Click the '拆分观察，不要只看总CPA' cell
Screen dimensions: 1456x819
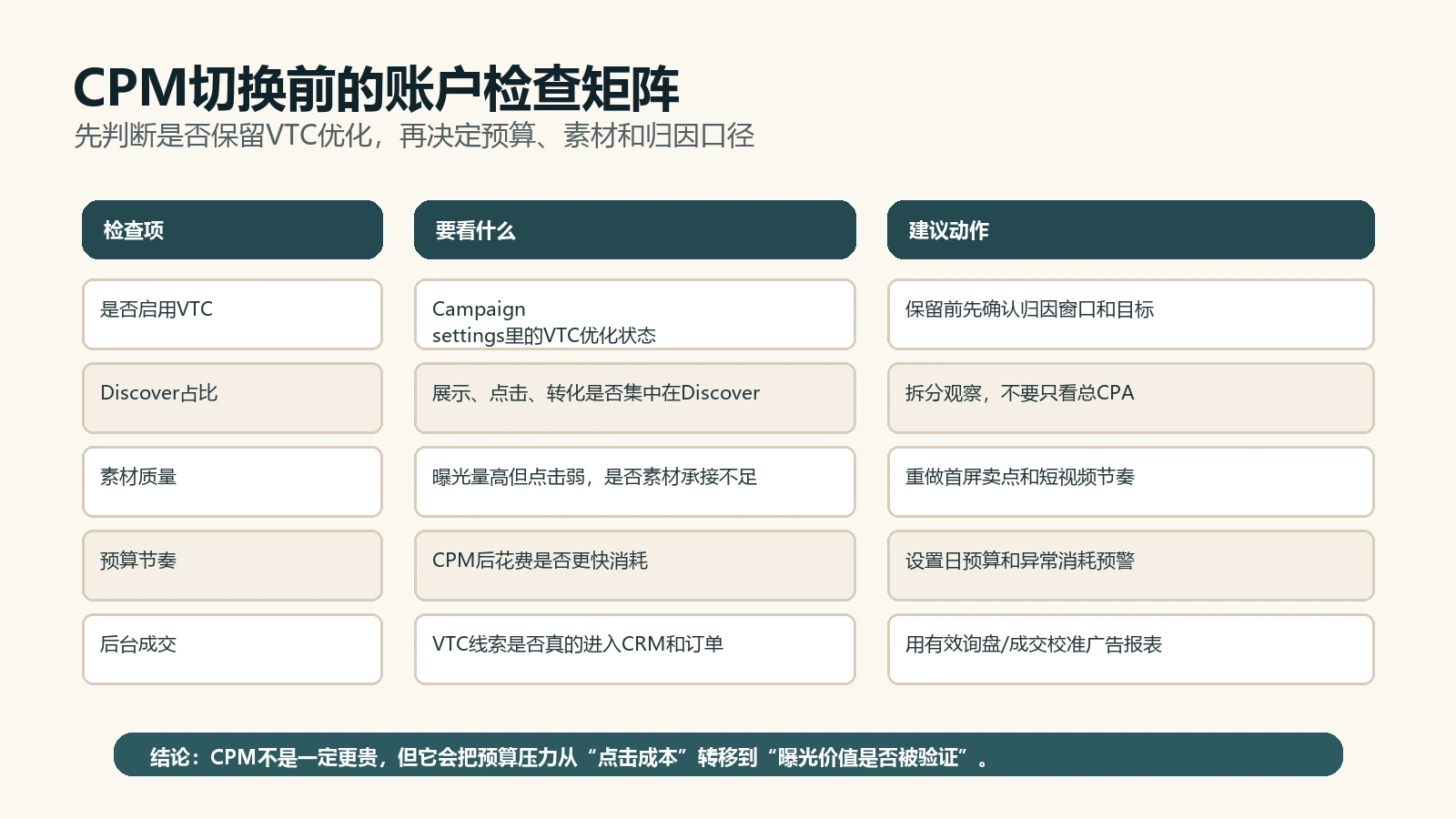[x=1131, y=398]
